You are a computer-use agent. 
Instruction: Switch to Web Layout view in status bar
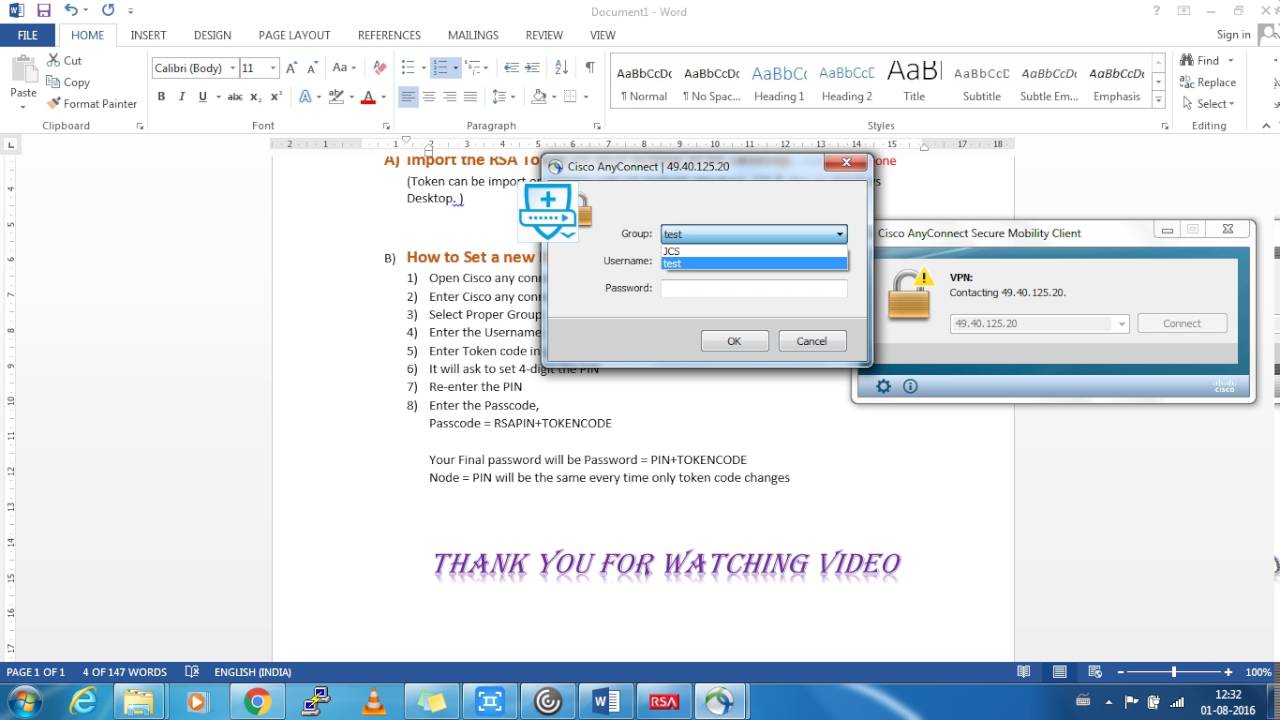pyautogui.click(x=1097, y=672)
